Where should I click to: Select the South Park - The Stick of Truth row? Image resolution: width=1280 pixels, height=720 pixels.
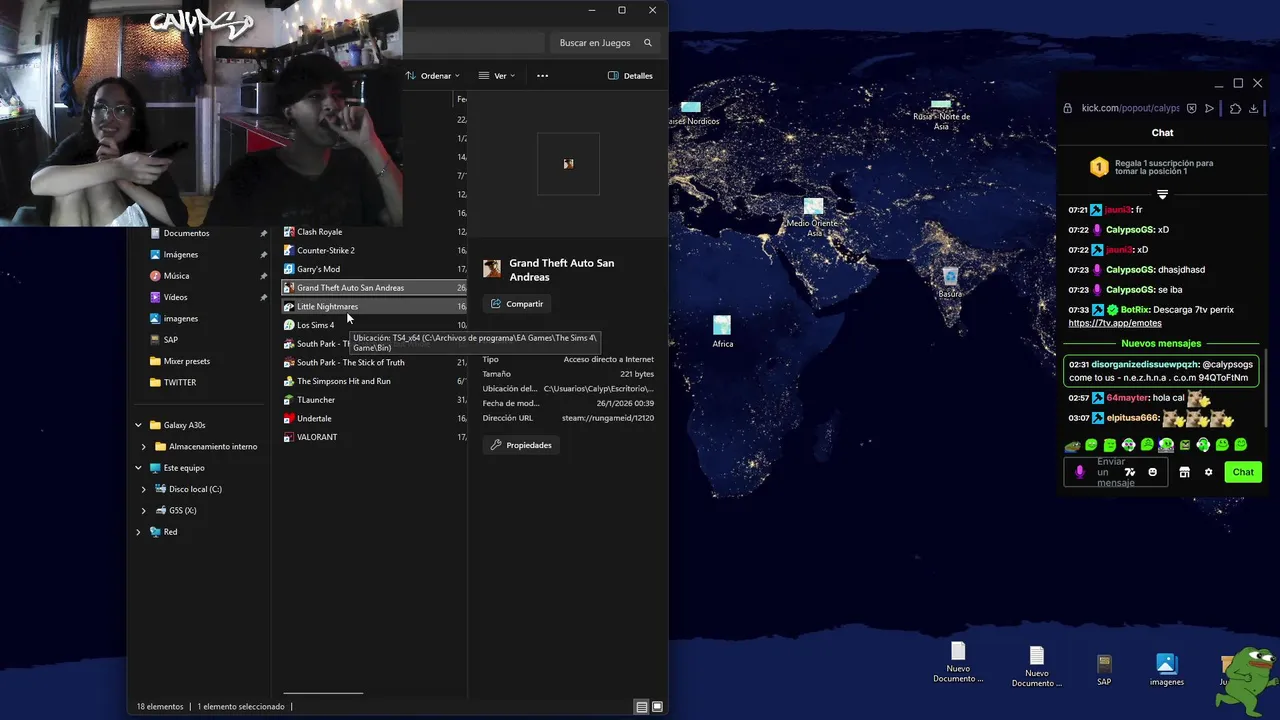point(373,363)
